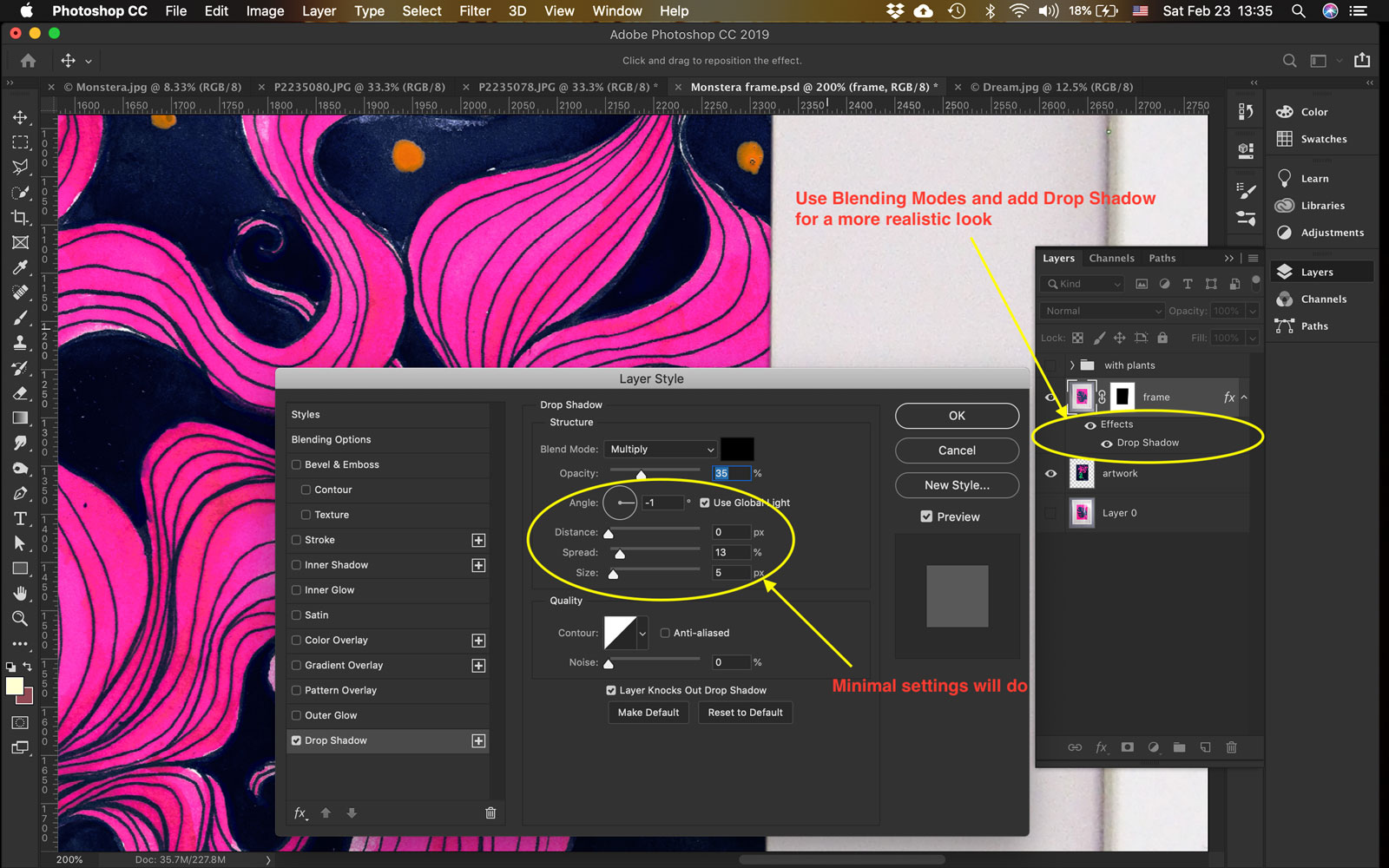Viewport: 1389px width, 868px height.
Task: Select the Clone Stamp tool
Action: click(20, 342)
